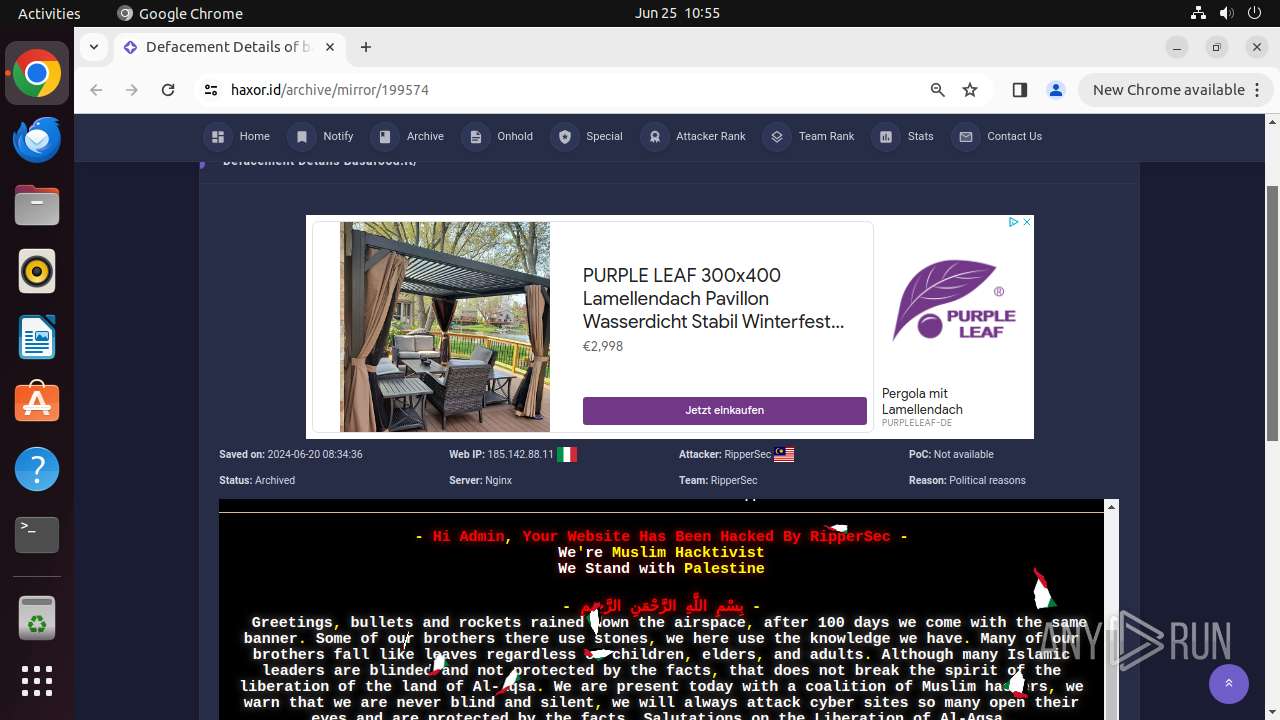Screen dimensions: 1280x720
Task: Open the Notify bookmark icon
Action: (x=301, y=137)
